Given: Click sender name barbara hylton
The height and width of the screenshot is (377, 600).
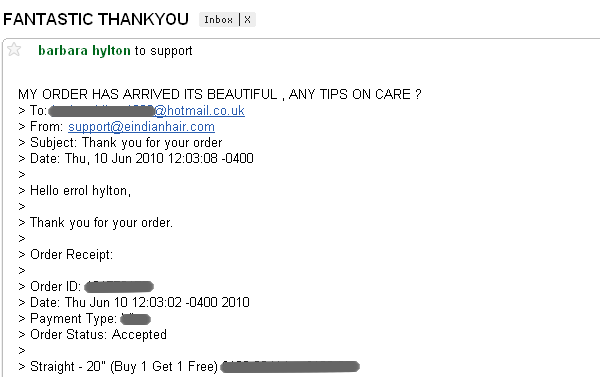Looking at the screenshot, I should tap(84, 51).
